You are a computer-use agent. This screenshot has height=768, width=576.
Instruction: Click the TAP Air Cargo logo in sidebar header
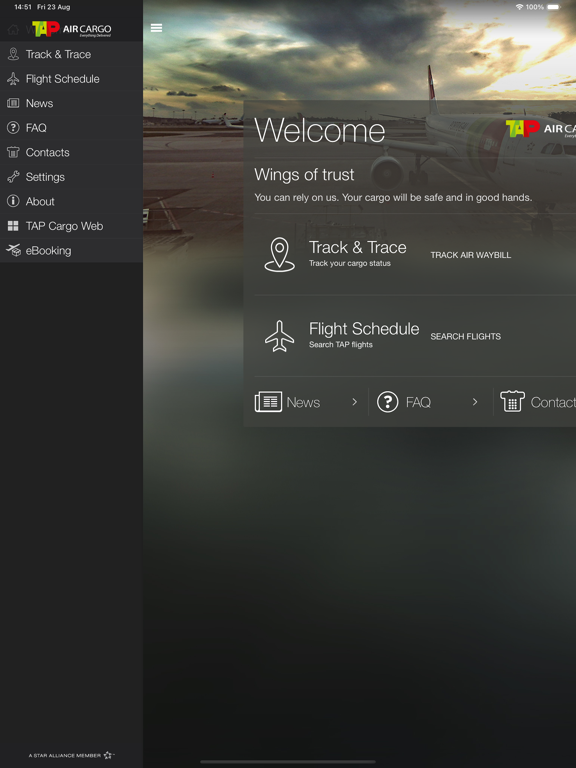click(72, 29)
